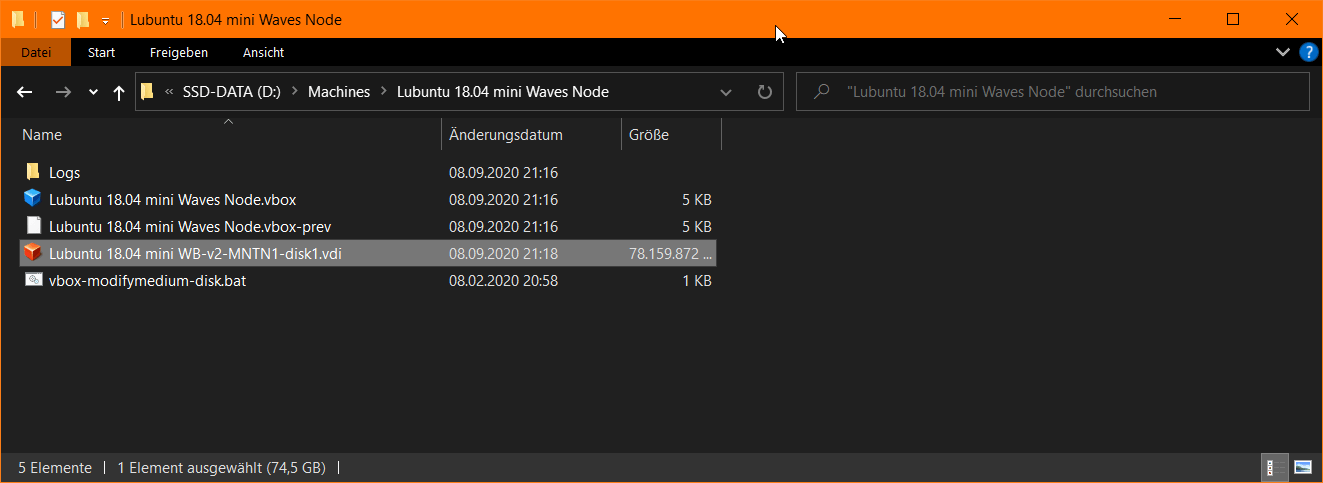The width and height of the screenshot is (1323, 483).
Task: Navigate to SSD-DATA (D:) breadcrumb
Action: tap(231, 92)
